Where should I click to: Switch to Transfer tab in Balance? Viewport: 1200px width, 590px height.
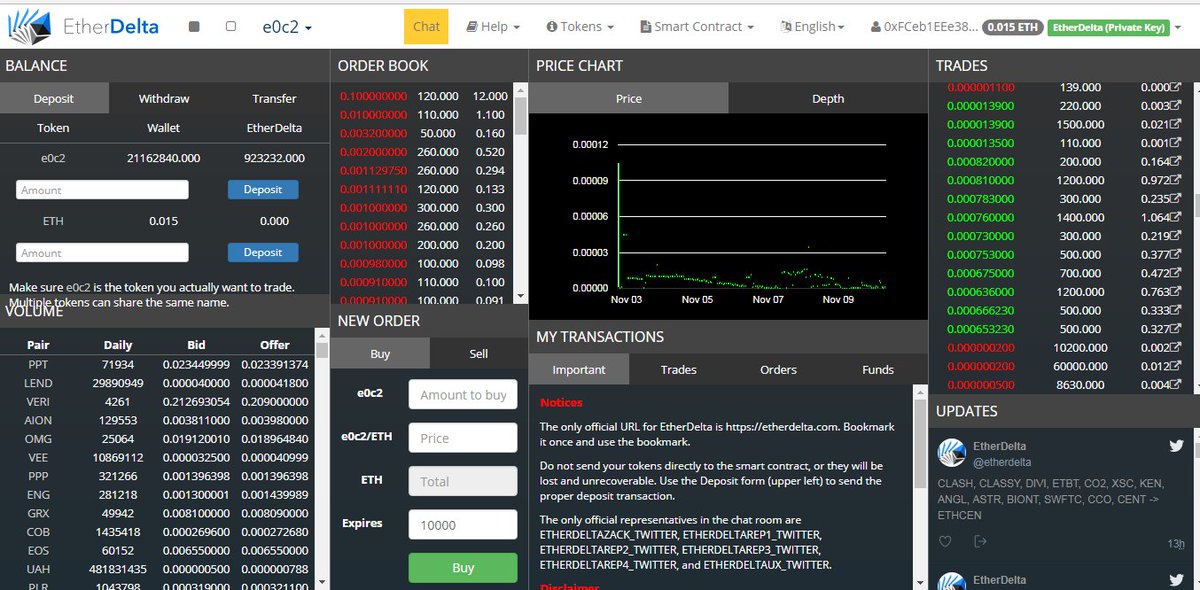(x=274, y=98)
